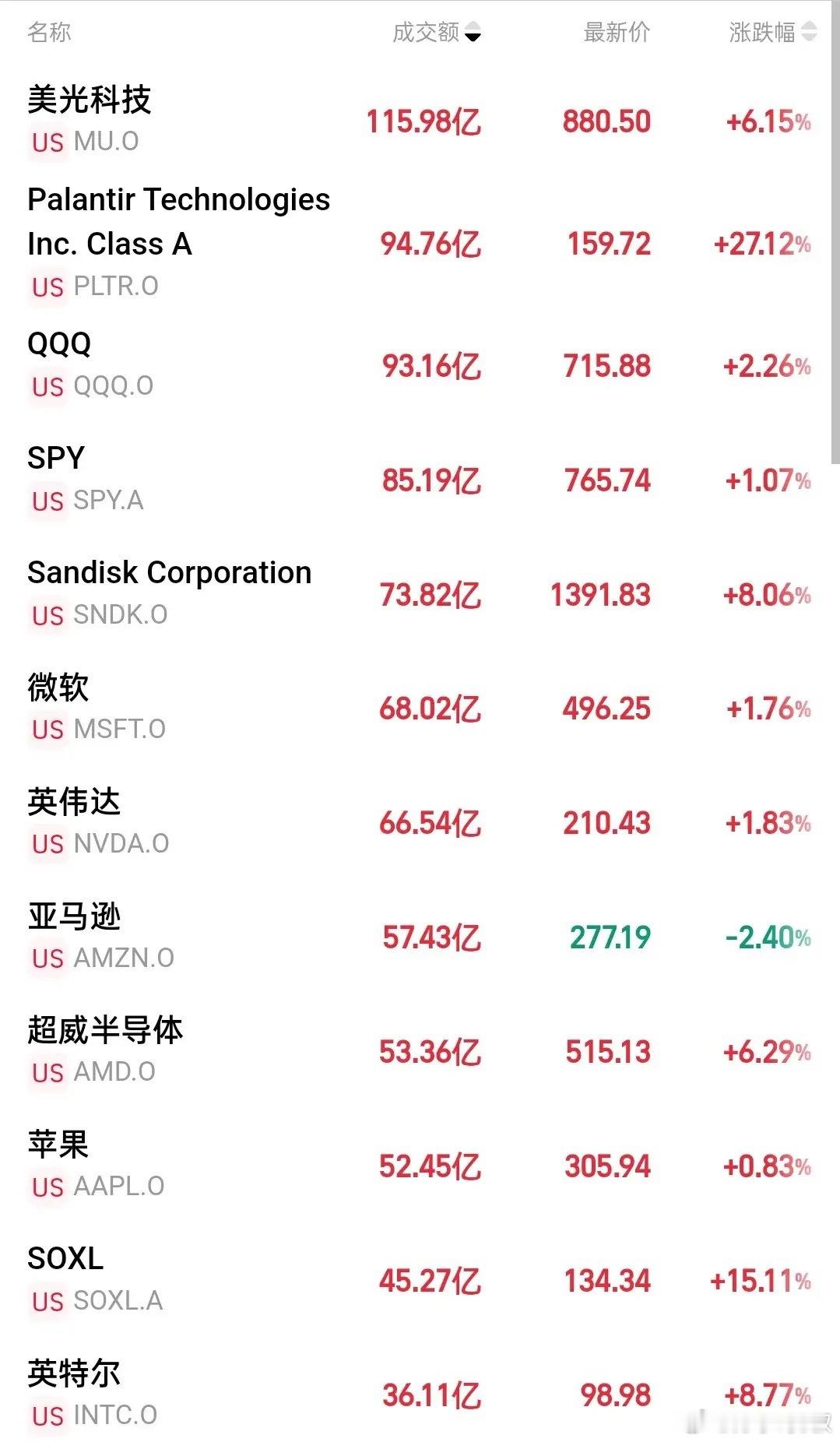Open 超威半导体 AMD.O row

pyautogui.click(x=420, y=1052)
